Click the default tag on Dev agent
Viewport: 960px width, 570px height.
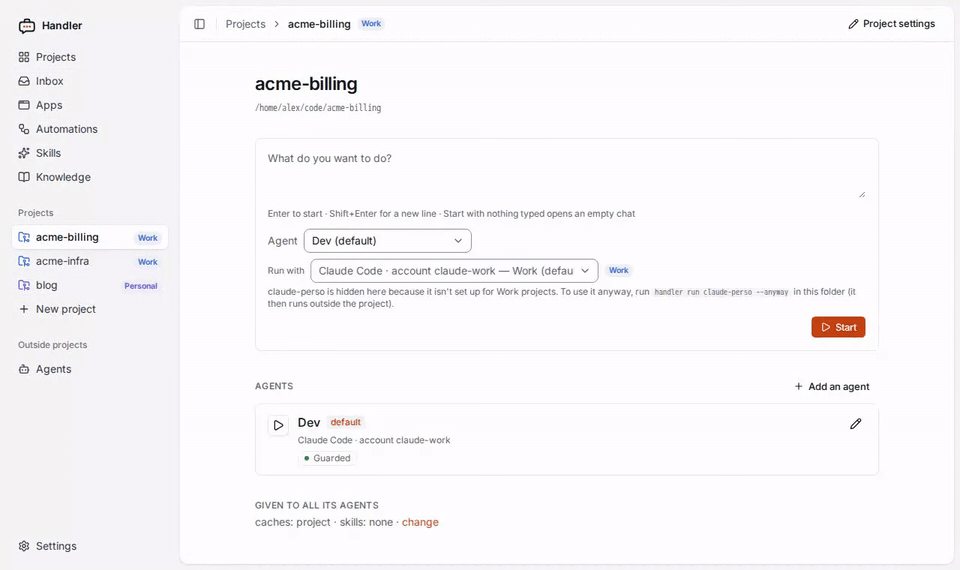(346, 422)
